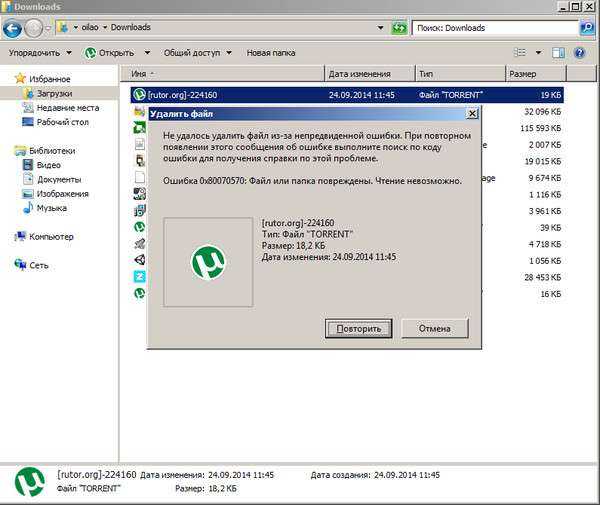Screen dimensions: 600x505
Task: Sort by the Имя column header
Action: (x=223, y=74)
